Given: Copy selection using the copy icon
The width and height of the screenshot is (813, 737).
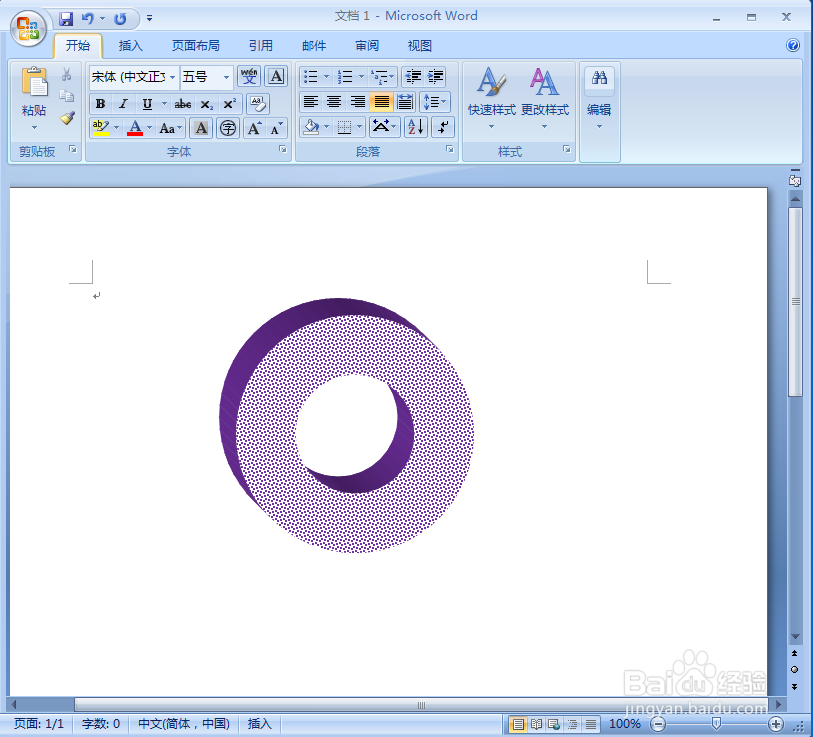Looking at the screenshot, I should click(x=66, y=96).
